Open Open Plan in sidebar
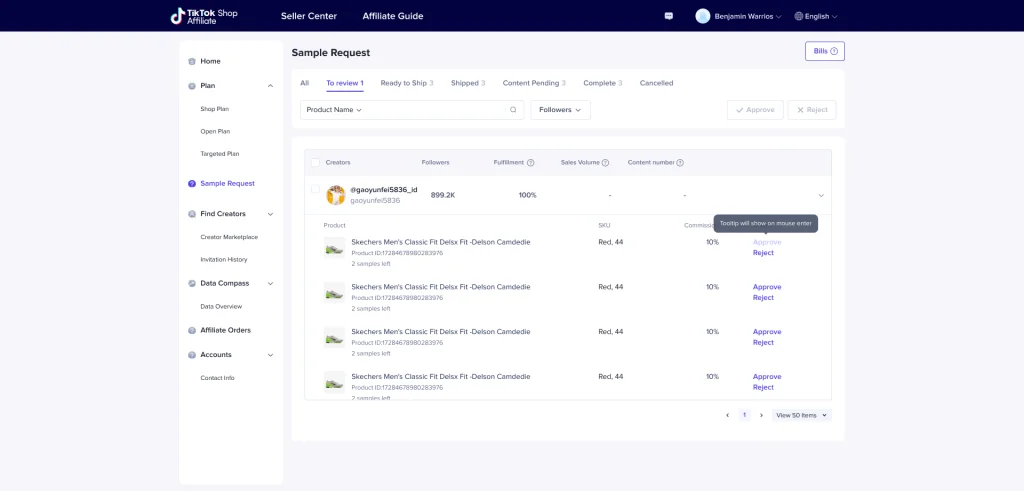The width and height of the screenshot is (1024, 491). 216,131
